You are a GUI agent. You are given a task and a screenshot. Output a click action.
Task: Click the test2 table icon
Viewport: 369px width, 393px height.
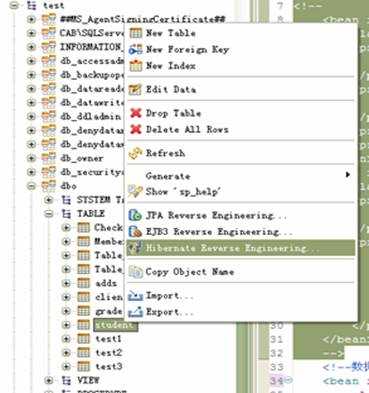tap(83, 352)
